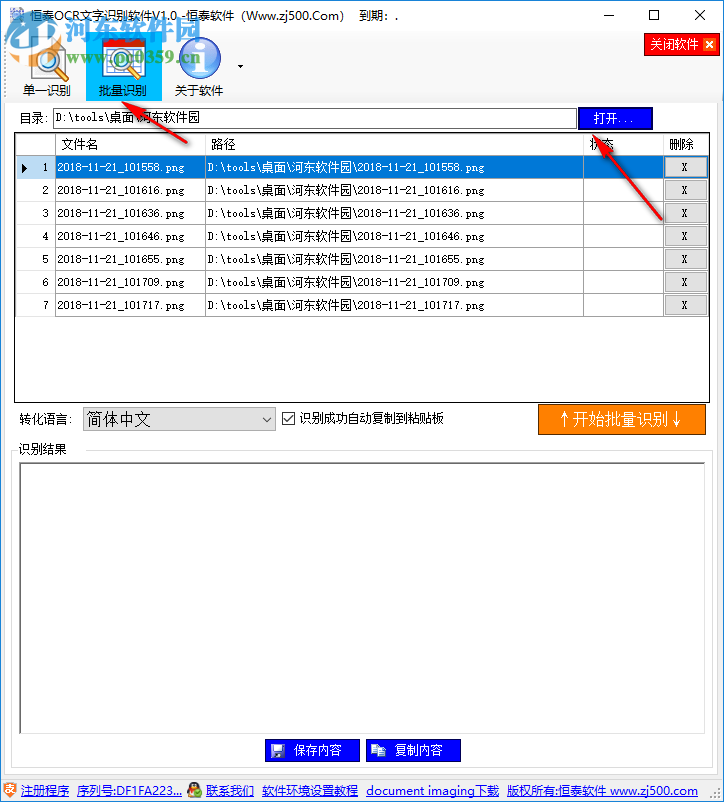This screenshot has width=724, height=802.
Task: Delete row 2018-11-21_101717.png with X
Action: tap(685, 305)
